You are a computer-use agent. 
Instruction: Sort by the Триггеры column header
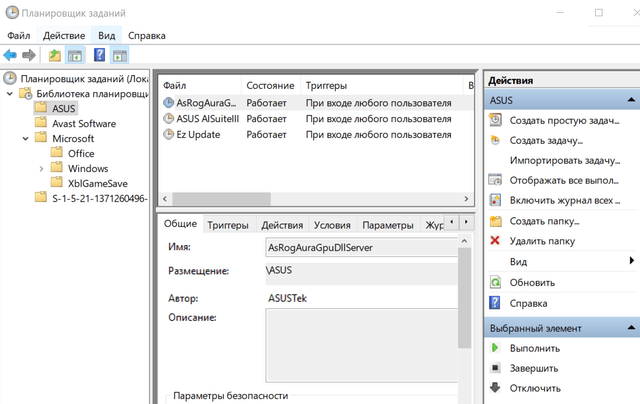(382, 85)
